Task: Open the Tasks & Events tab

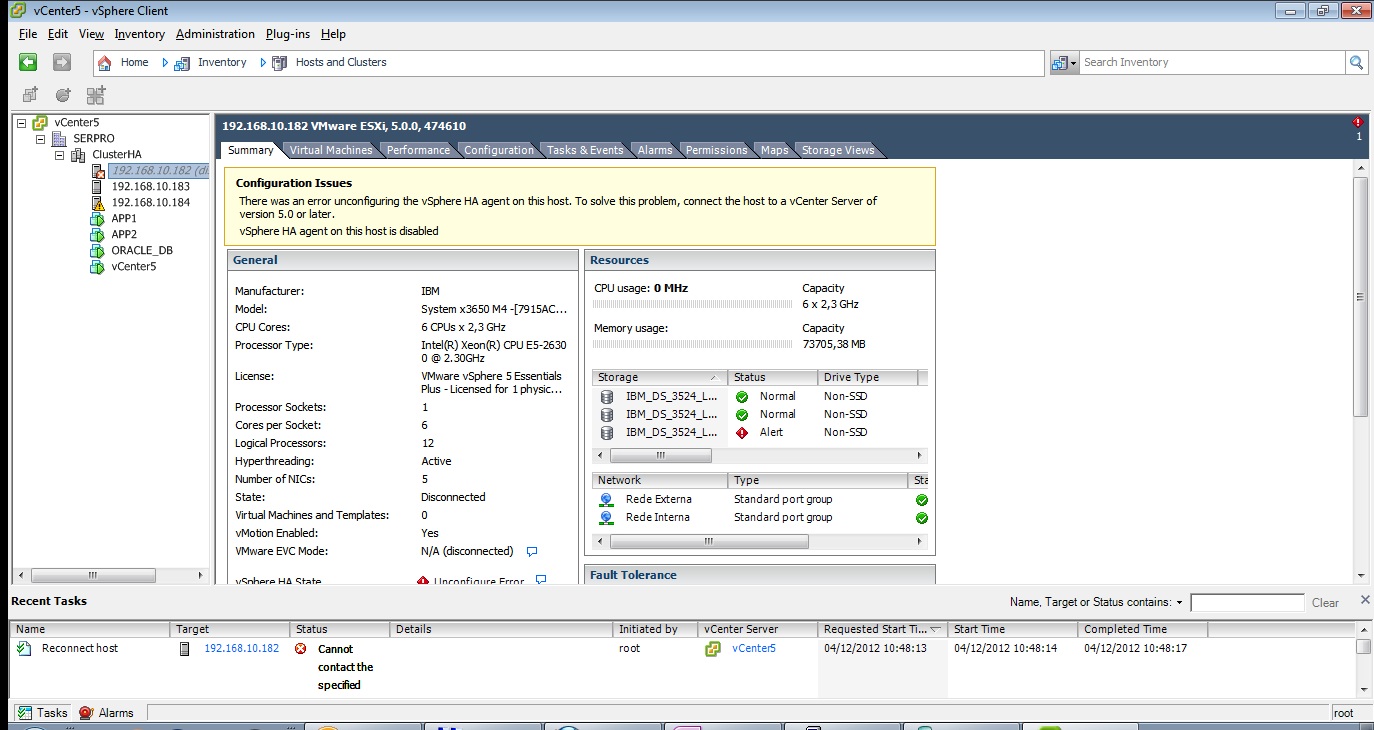Action: (x=585, y=150)
